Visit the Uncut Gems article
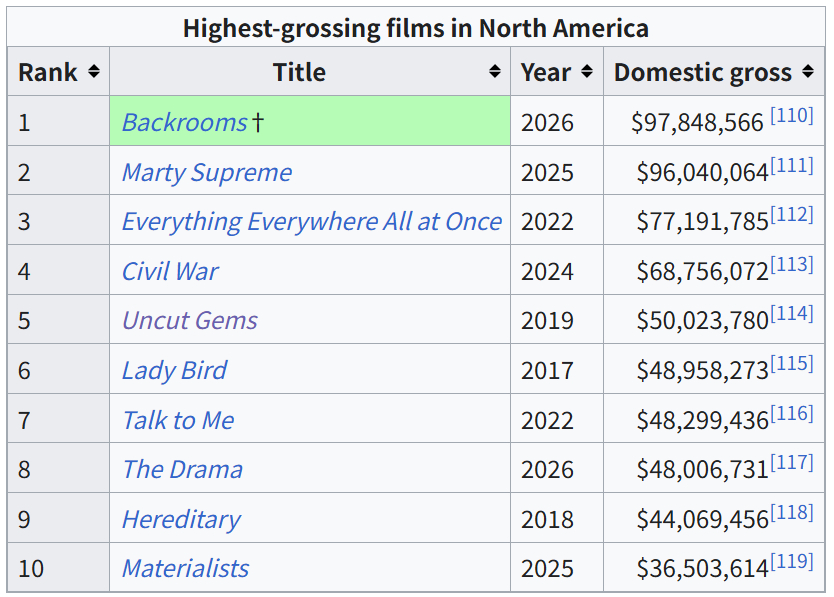This screenshot has height=597, width=834. pyautogui.click(x=190, y=320)
